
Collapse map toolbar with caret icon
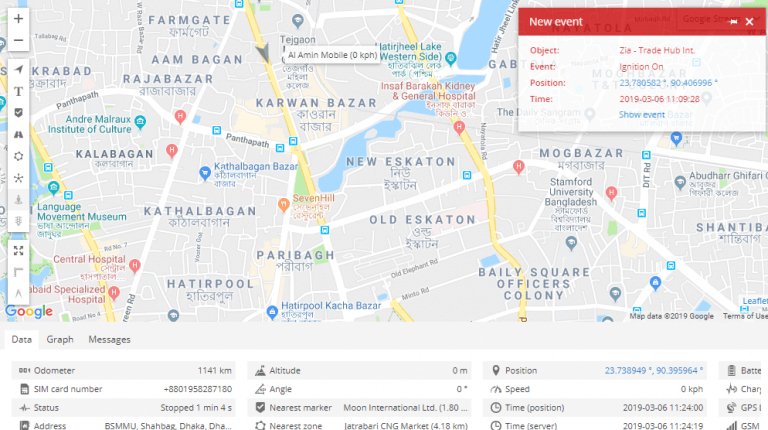[x=18, y=293]
